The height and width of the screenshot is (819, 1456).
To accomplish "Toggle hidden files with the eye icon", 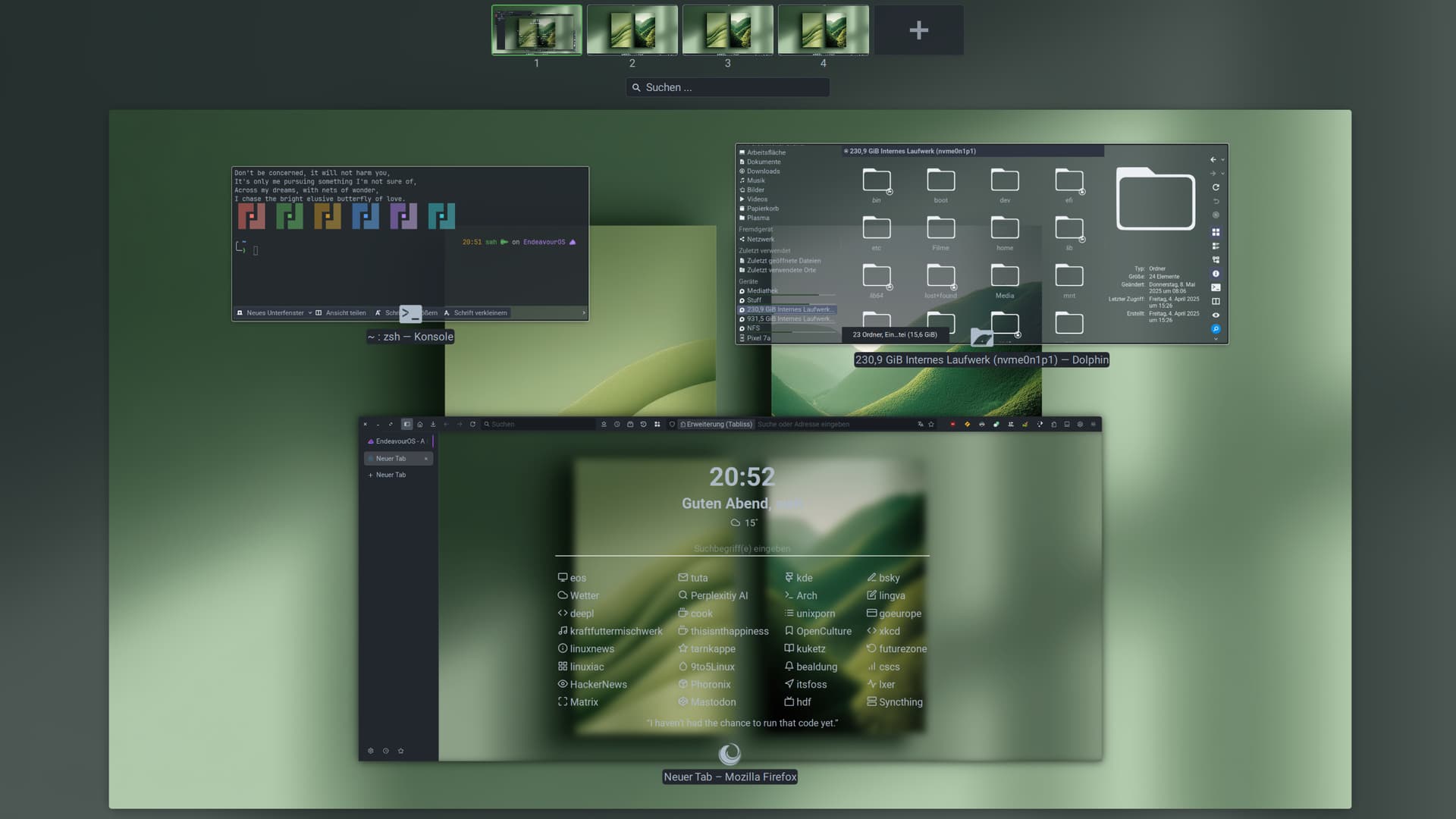I will [x=1216, y=315].
